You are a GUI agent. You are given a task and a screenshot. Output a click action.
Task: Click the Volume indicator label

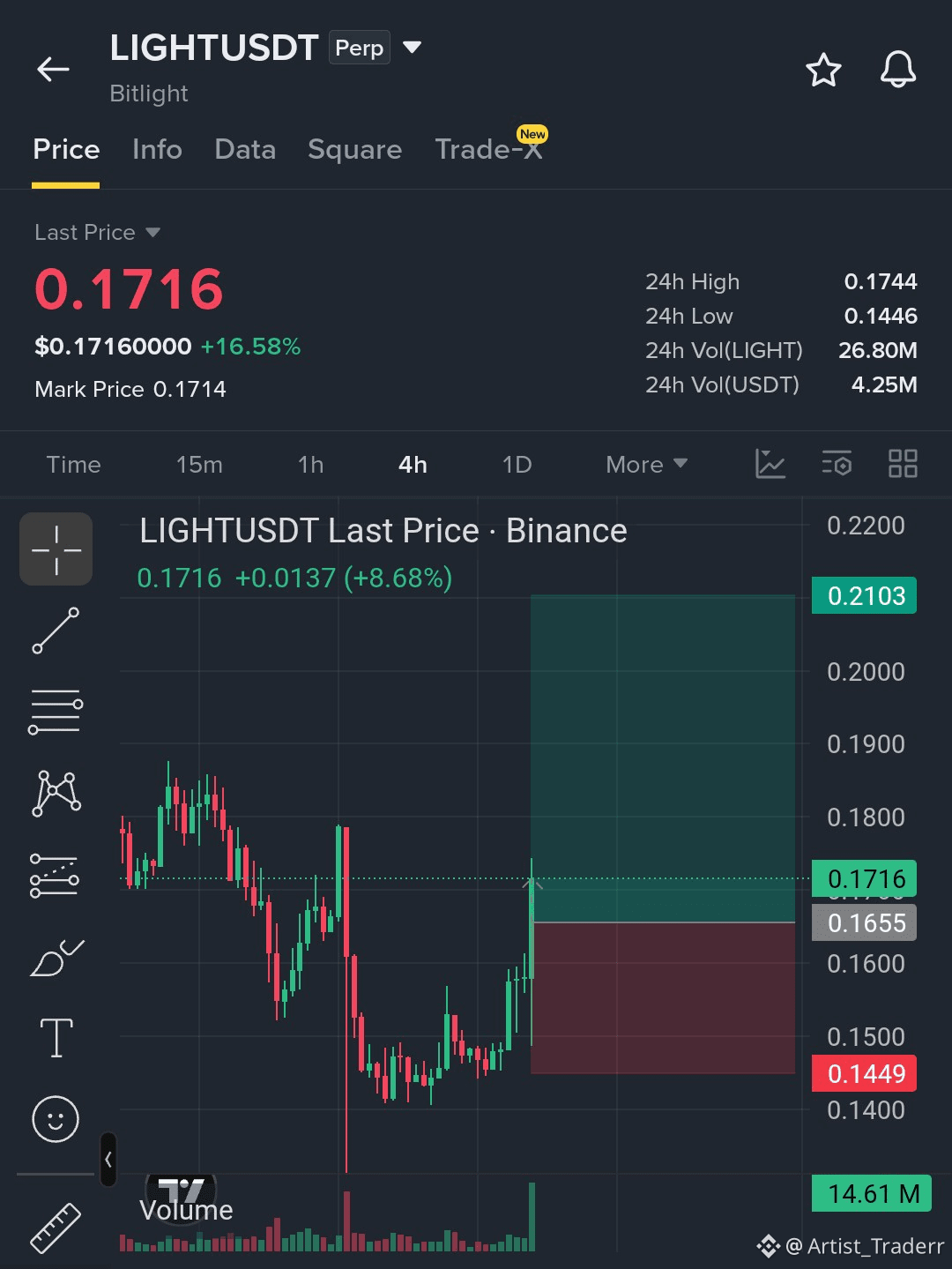click(186, 1211)
